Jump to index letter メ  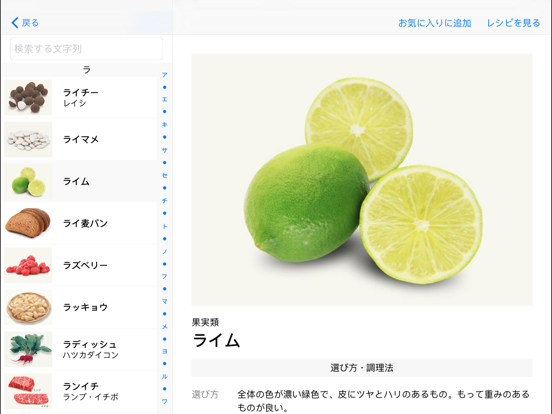coord(164,327)
